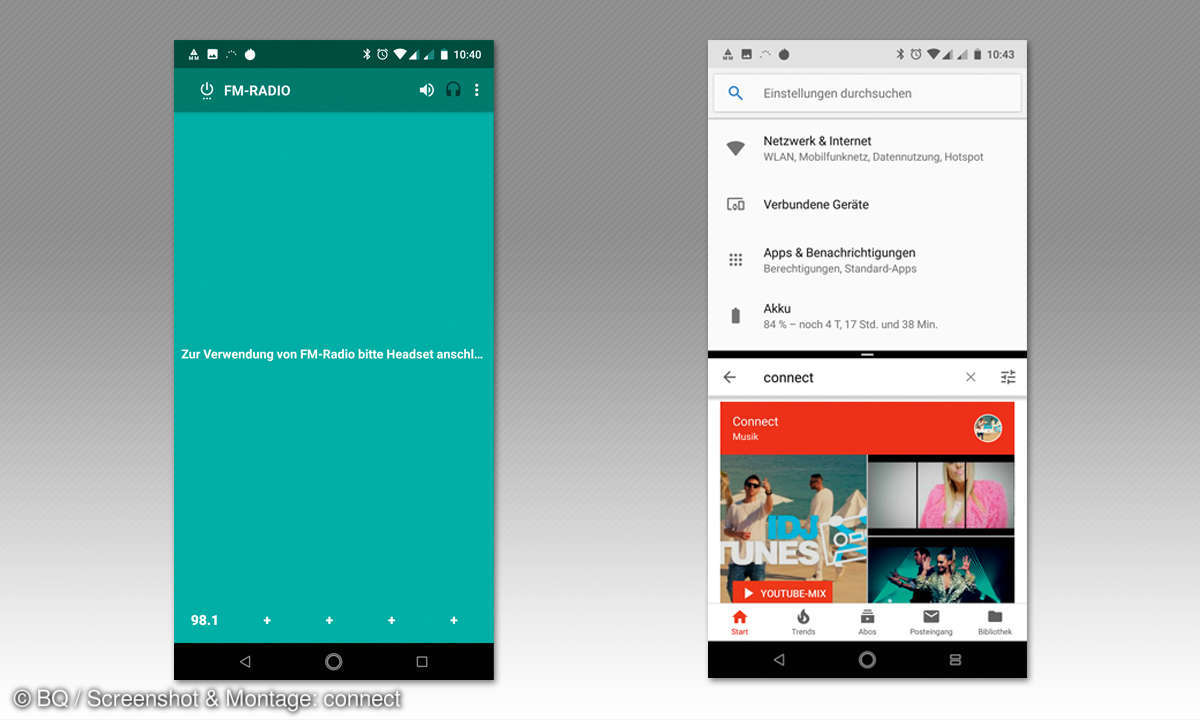Add a preset in the last plus slot
The width and height of the screenshot is (1200, 720).
pyautogui.click(x=454, y=620)
